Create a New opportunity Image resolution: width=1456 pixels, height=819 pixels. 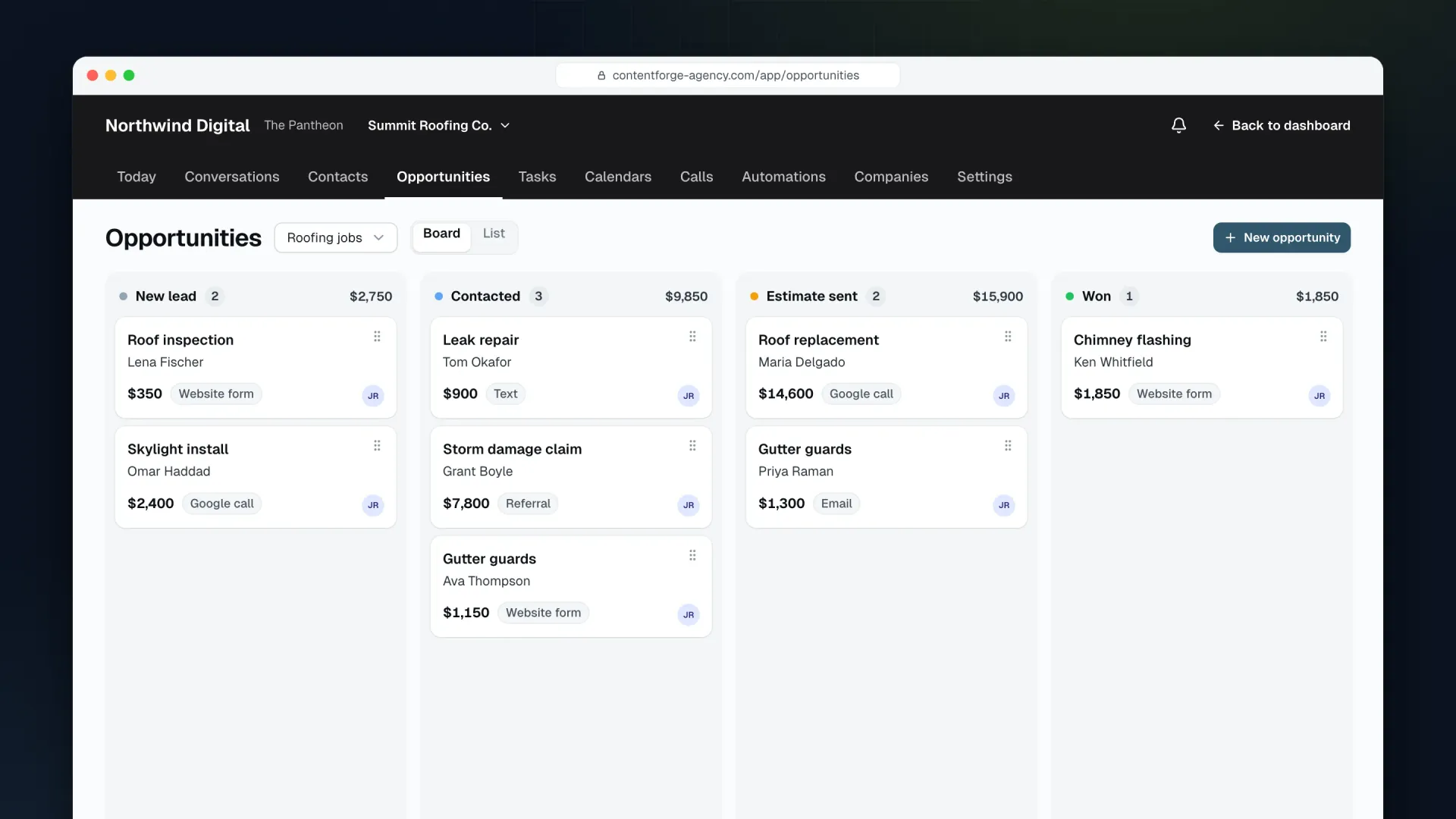pyautogui.click(x=1282, y=238)
